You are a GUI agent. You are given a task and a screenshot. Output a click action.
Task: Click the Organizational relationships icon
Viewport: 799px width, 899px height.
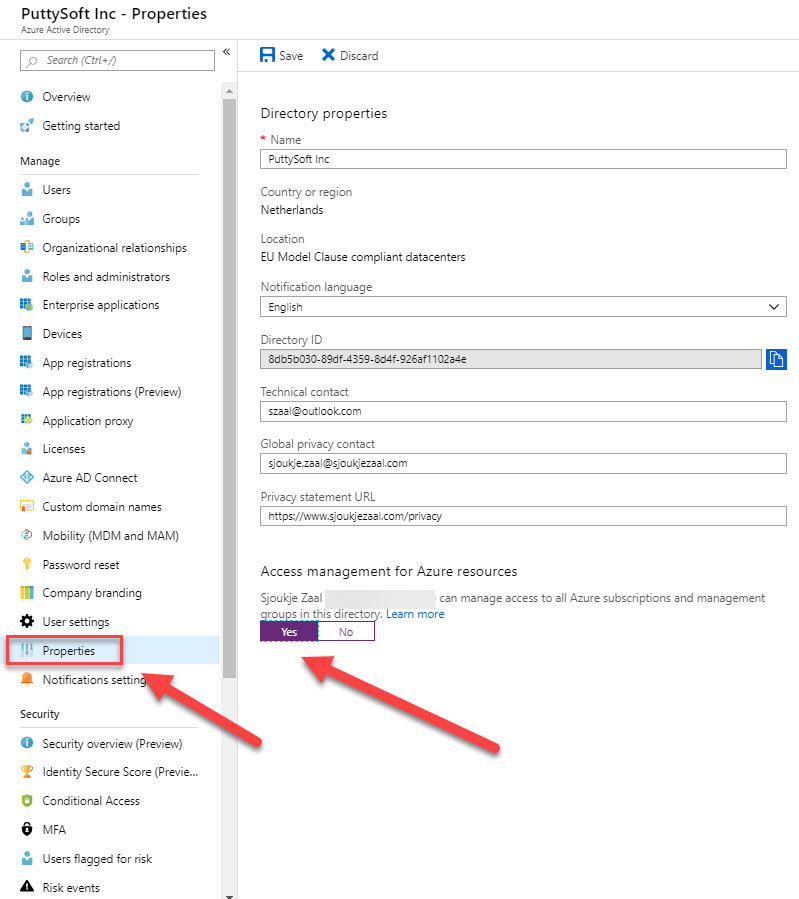(27, 247)
